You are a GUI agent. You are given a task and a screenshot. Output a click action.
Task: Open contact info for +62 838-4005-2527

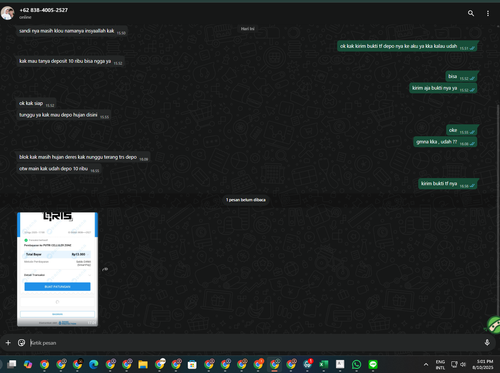pyautogui.click(x=44, y=10)
